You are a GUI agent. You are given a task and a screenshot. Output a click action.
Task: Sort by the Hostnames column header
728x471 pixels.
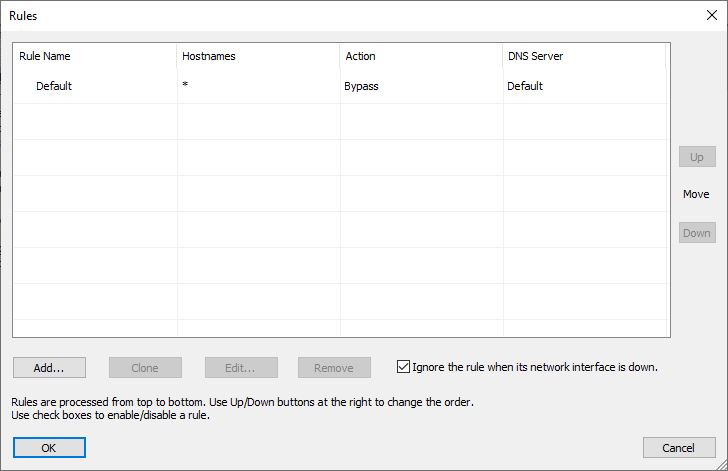click(258, 56)
